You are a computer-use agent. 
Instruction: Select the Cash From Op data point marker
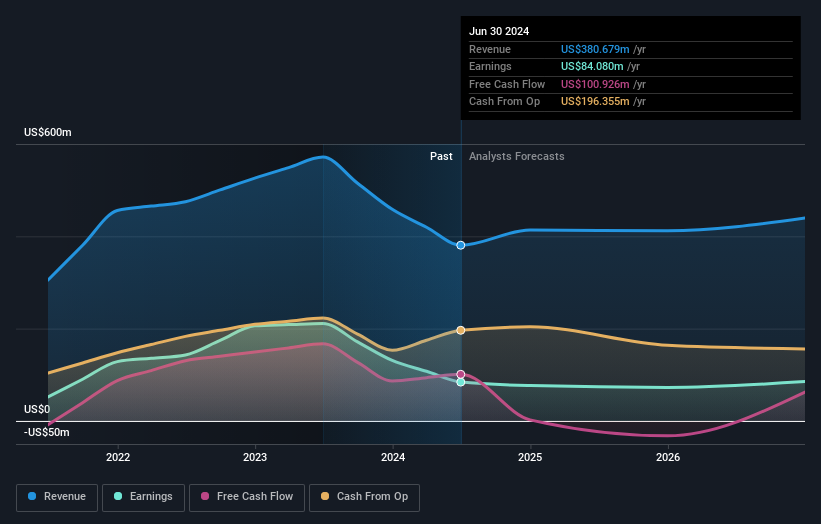click(x=461, y=330)
